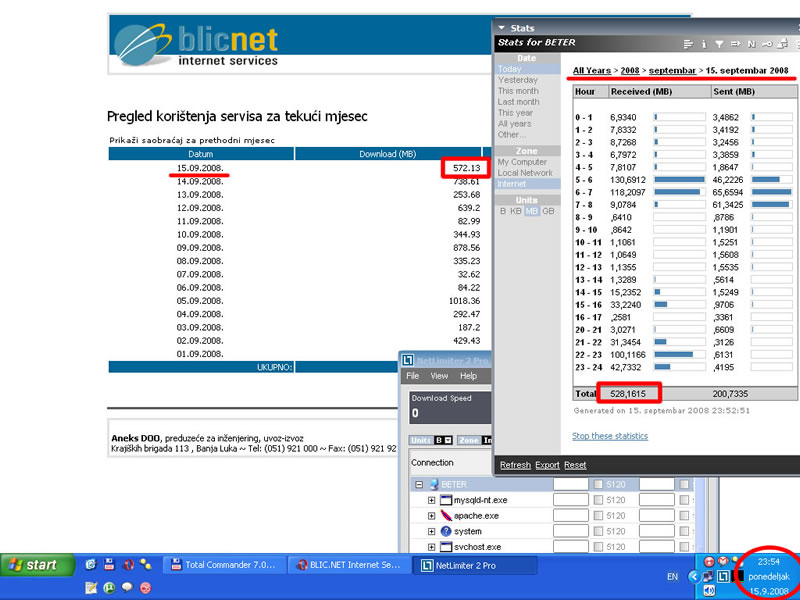The image size is (800, 600).
Task: Click the 'N' icon in Stats toolbar
Action: [x=751, y=44]
